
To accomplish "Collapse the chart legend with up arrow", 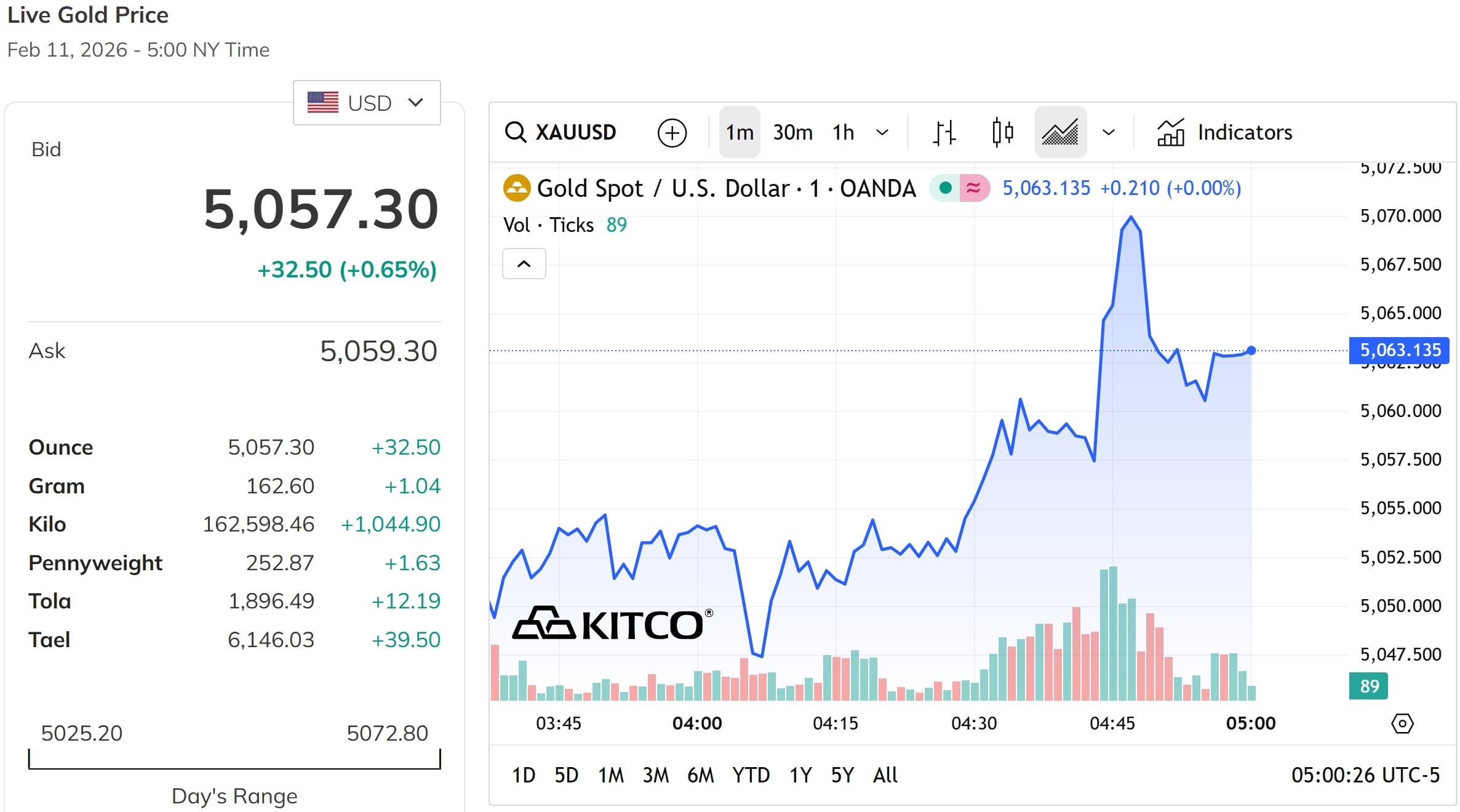I will (x=524, y=264).
